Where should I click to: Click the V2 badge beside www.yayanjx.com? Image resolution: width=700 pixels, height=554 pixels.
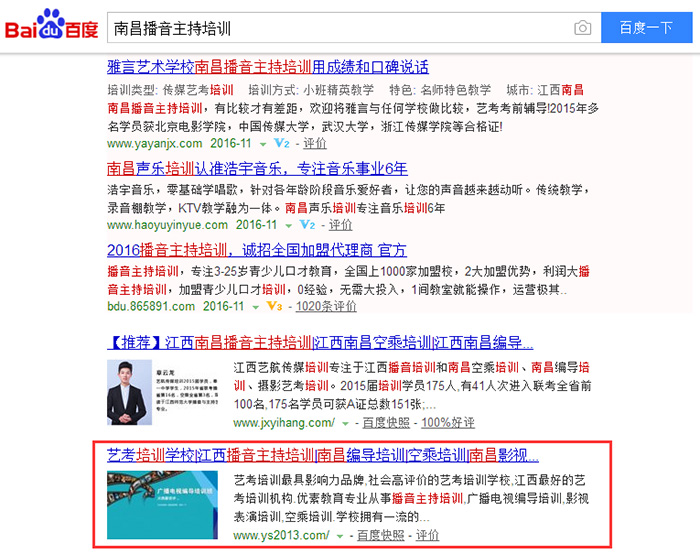(x=282, y=143)
